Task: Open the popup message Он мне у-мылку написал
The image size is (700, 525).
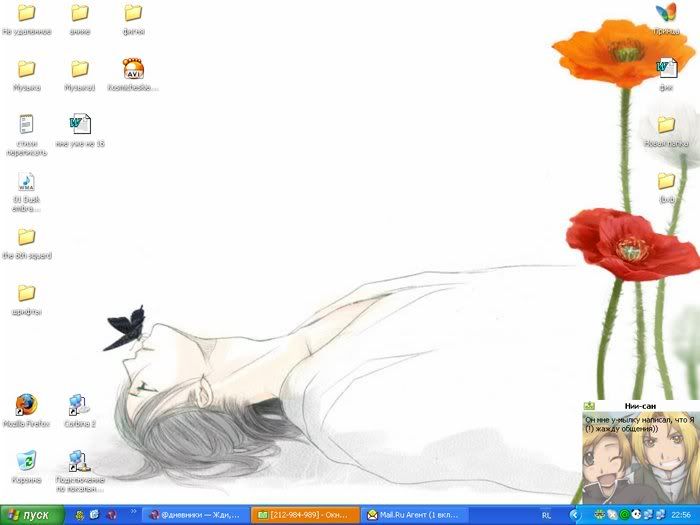Action: 639,424
